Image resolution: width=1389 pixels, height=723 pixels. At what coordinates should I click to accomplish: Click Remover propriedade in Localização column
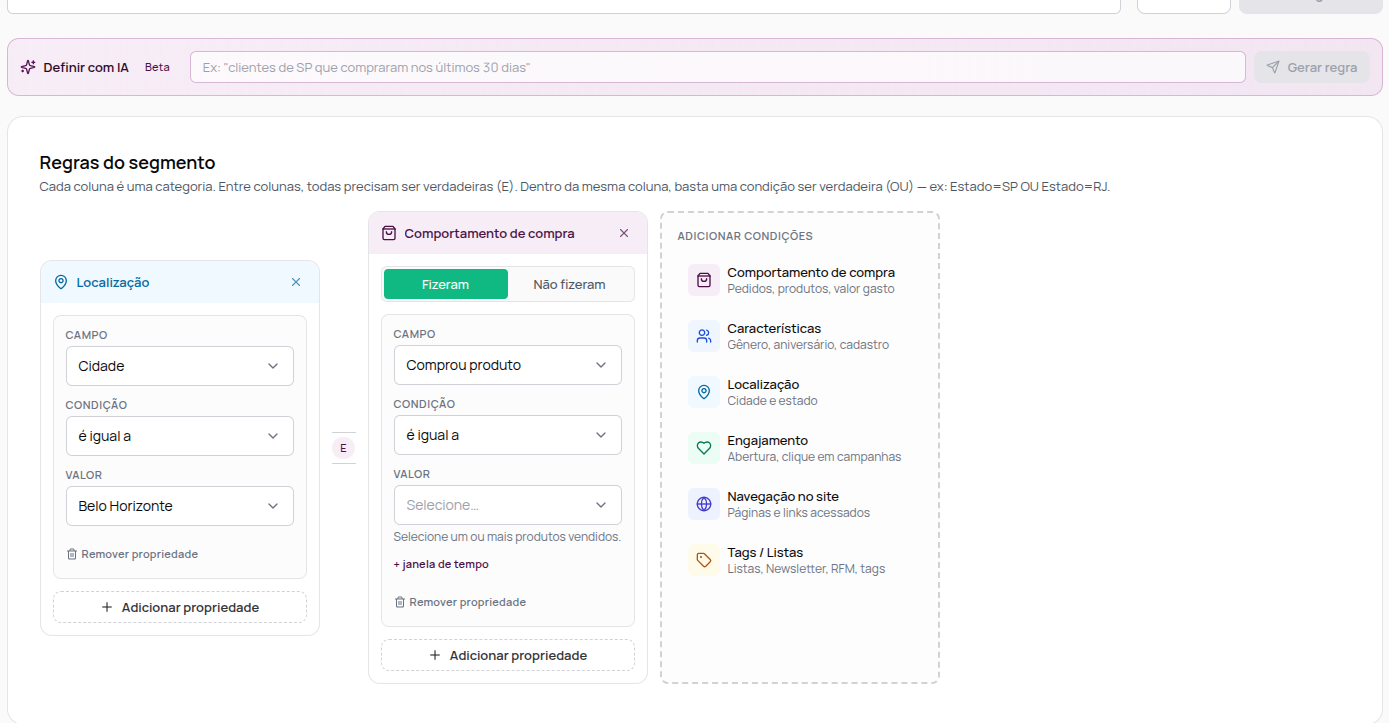132,554
